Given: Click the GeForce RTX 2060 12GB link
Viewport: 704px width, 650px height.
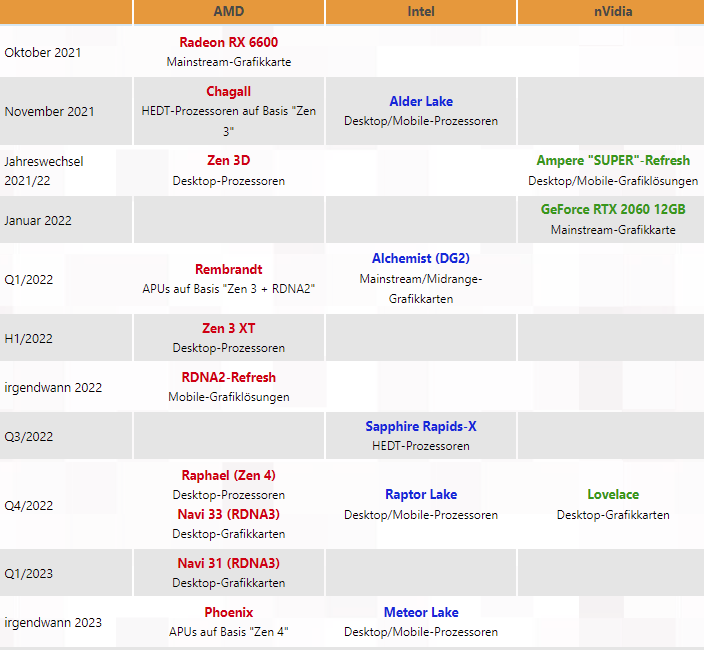Looking at the screenshot, I should tap(613, 210).
